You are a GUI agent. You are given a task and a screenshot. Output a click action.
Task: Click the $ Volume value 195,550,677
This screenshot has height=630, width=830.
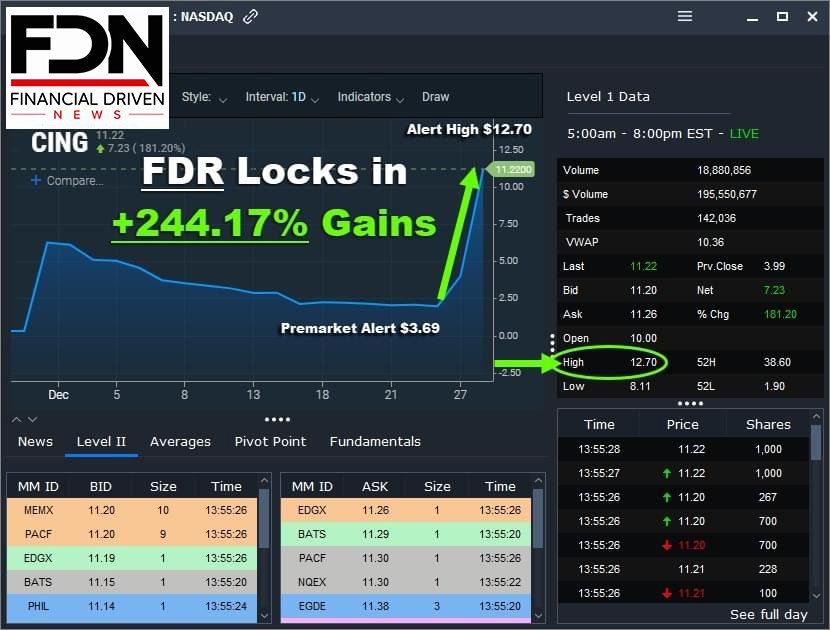[x=727, y=194]
